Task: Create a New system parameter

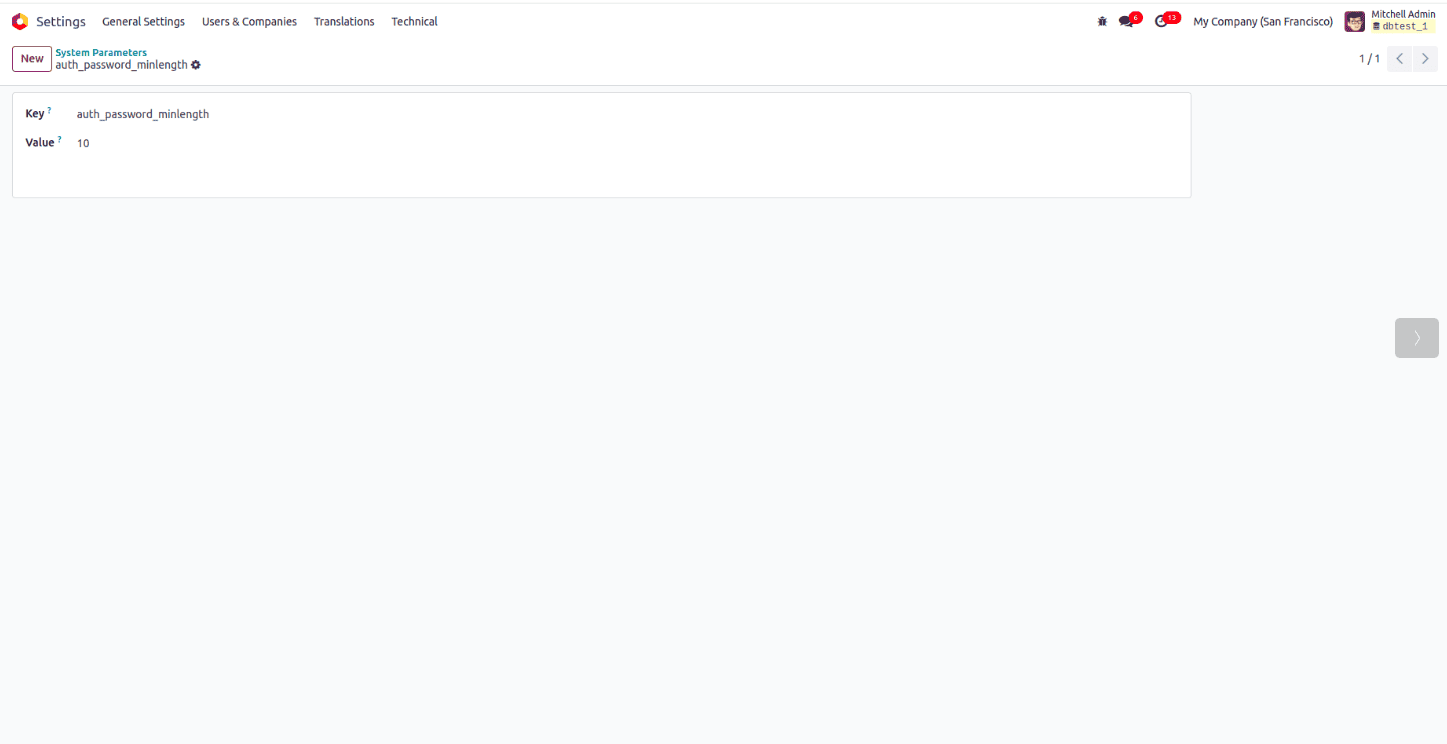Action: coord(32,59)
